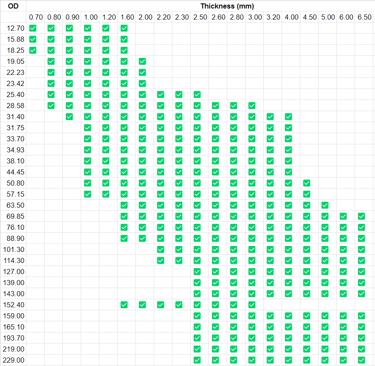Toggle checkbox at OD 31.40, thickness 4.00
375x366 pixels.
pos(288,117)
